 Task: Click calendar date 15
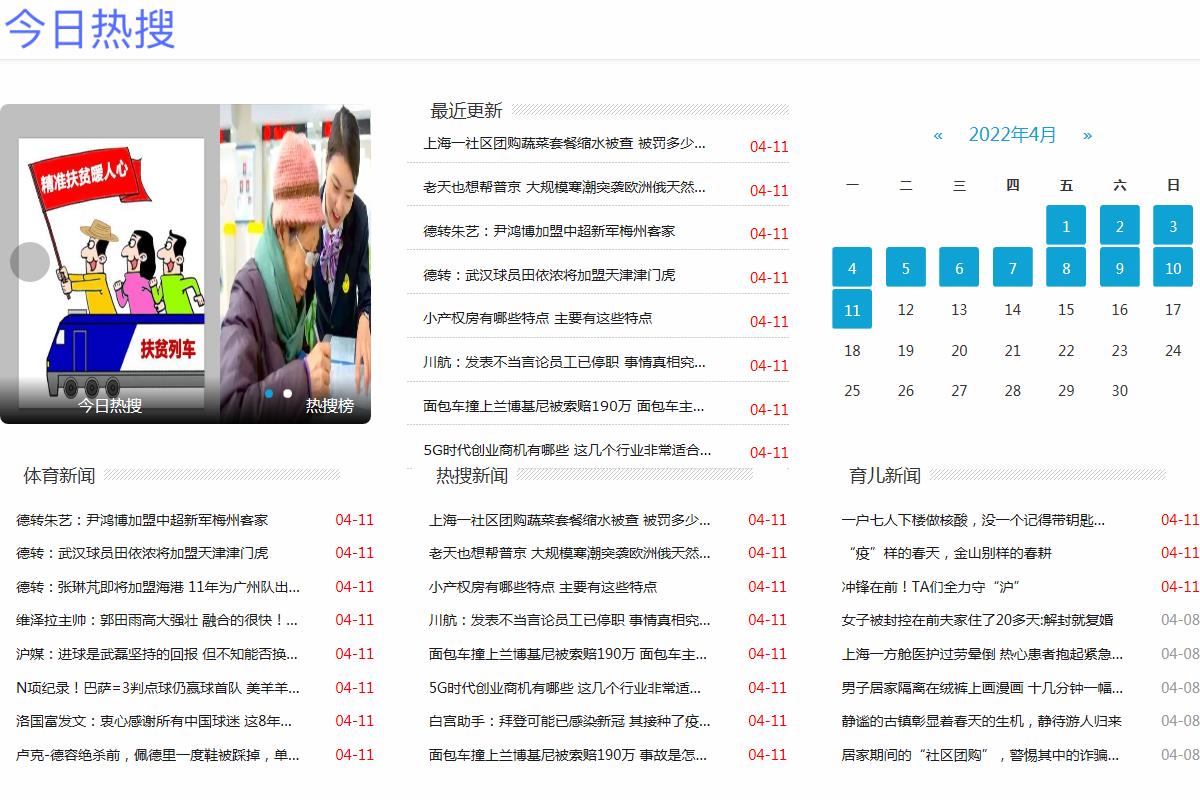[1066, 310]
